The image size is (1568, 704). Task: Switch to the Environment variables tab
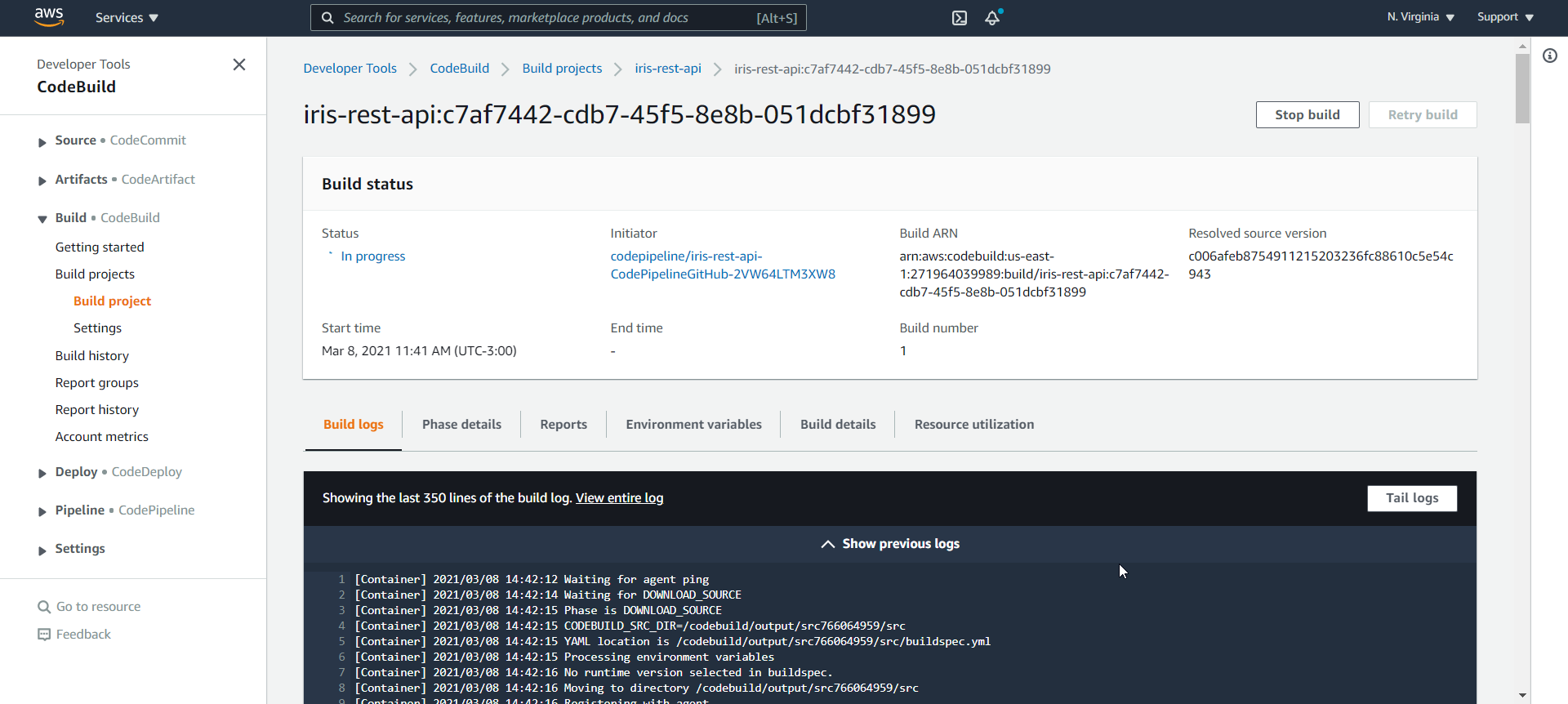tap(693, 425)
